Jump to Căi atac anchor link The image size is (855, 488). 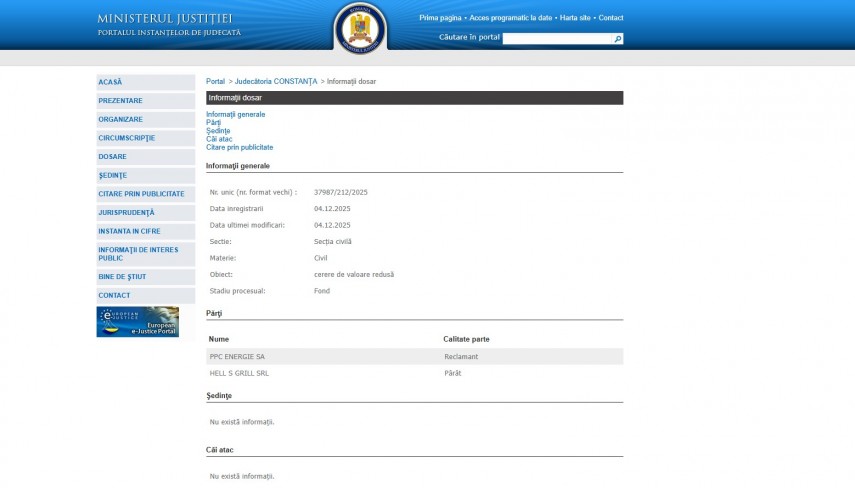(219, 139)
